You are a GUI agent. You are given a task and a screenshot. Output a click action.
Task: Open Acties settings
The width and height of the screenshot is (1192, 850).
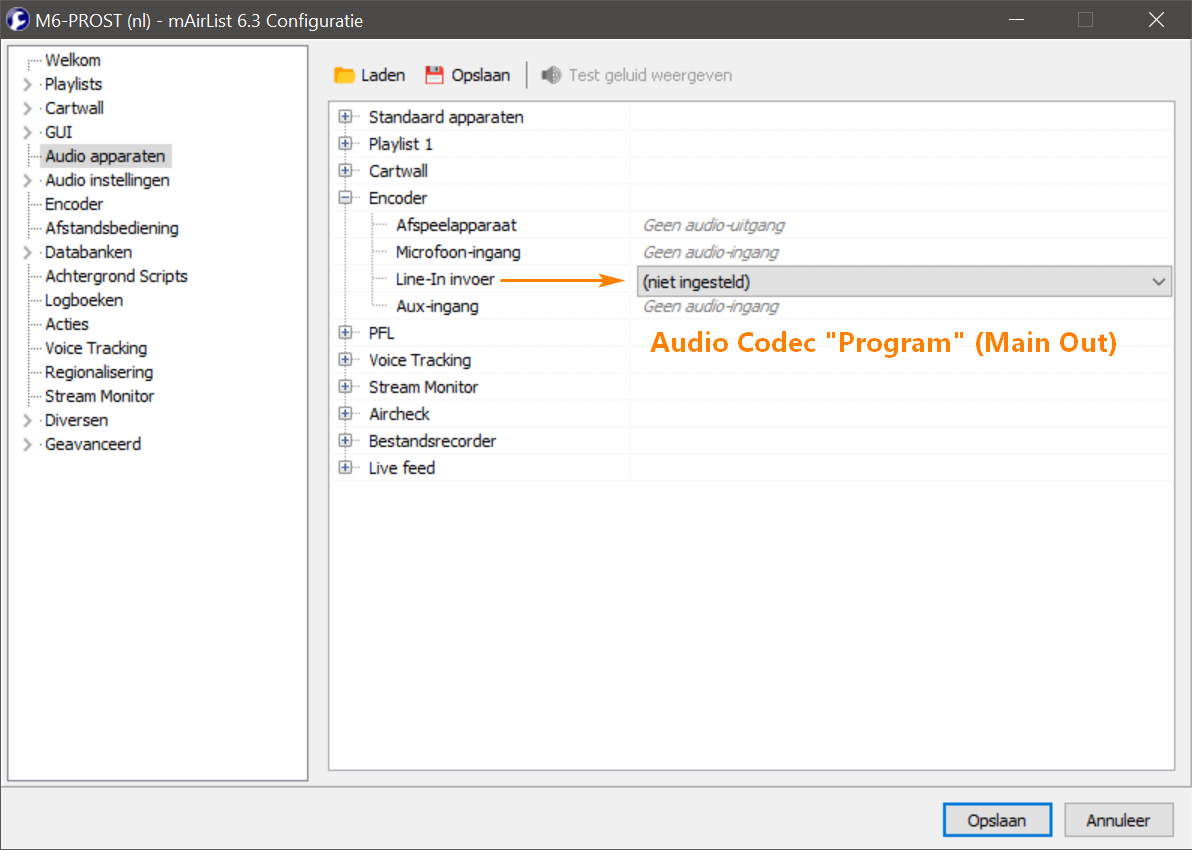pos(67,324)
